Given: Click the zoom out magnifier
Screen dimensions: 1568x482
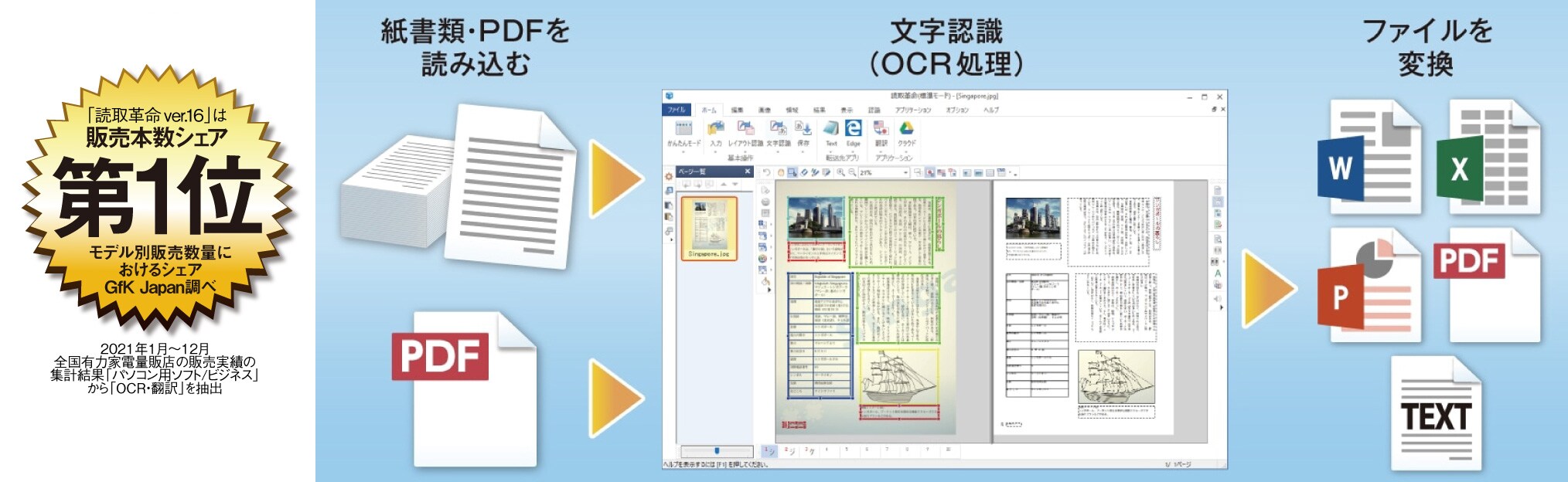Looking at the screenshot, I should pyautogui.click(x=852, y=173).
